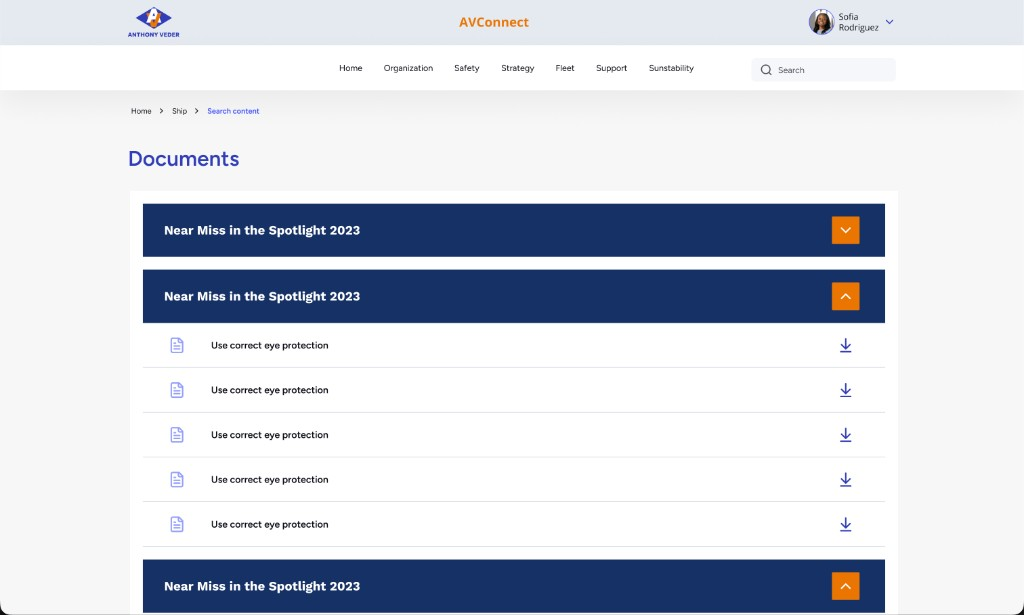Expand the first Near Miss section
The width and height of the screenshot is (1024, 615).
click(x=845, y=230)
